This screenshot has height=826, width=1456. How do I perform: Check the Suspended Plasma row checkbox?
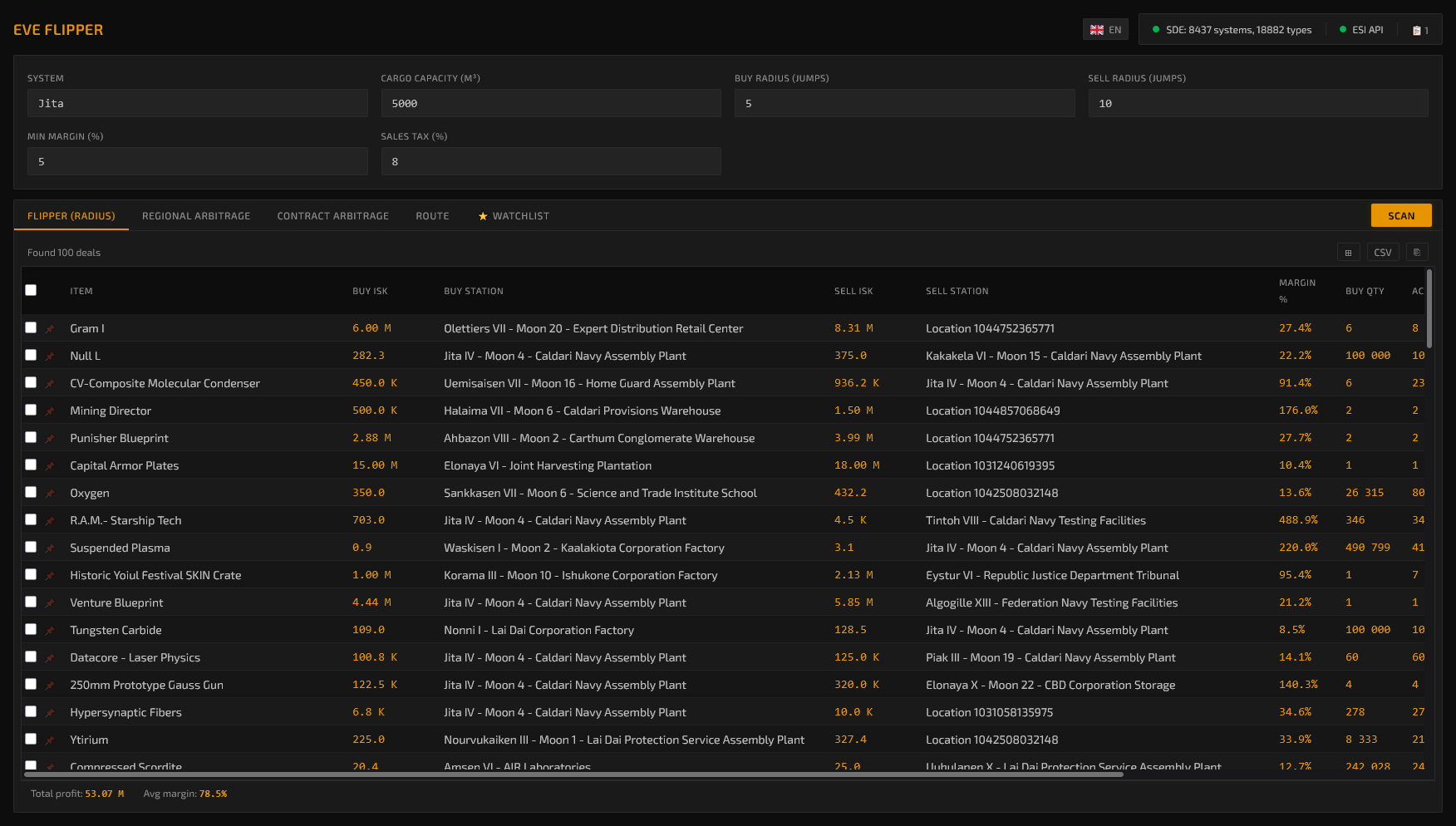(x=31, y=547)
